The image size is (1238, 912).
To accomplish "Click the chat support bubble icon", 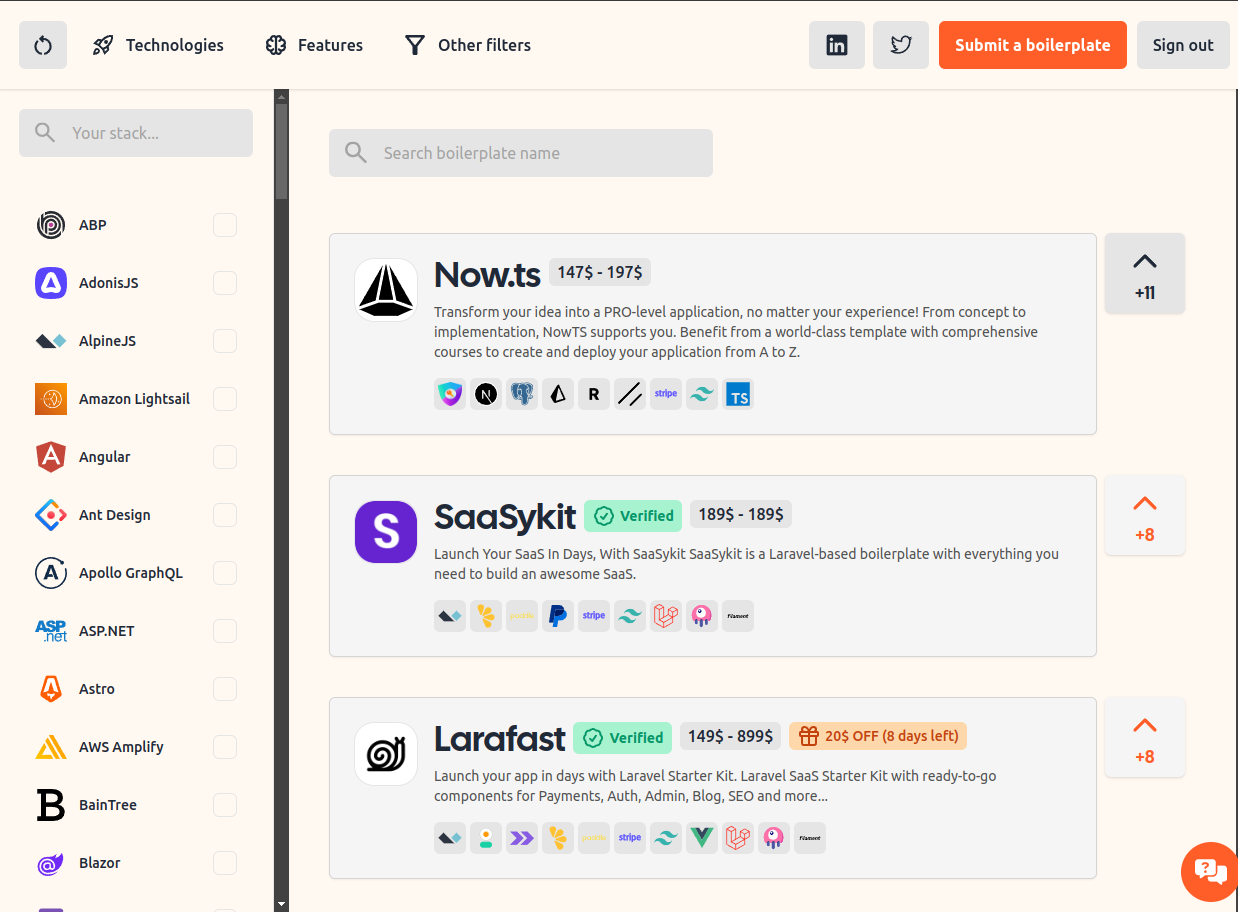I will point(1209,871).
